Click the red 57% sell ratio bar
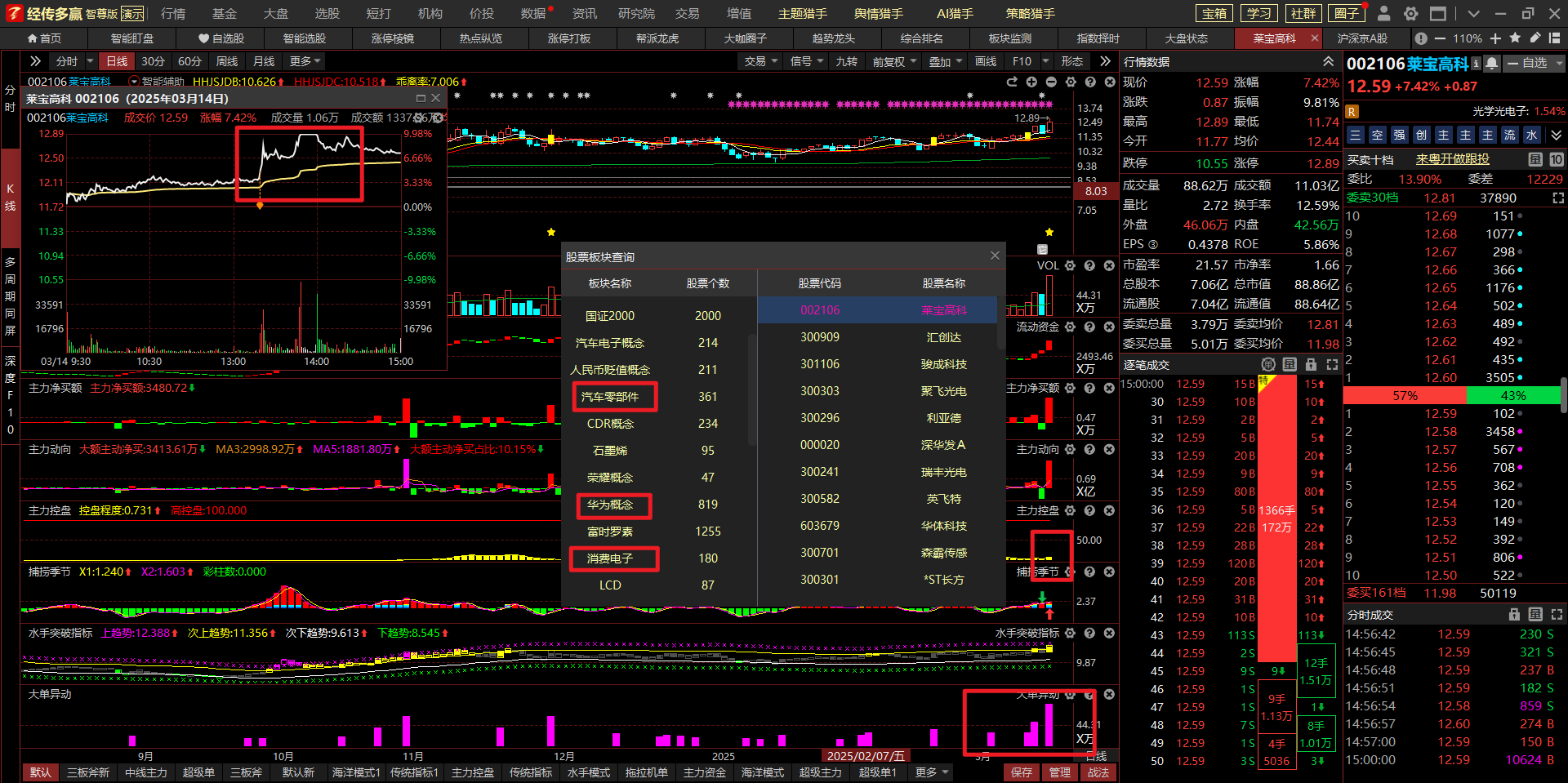Screen dimensions: 1568x783 1405,395
